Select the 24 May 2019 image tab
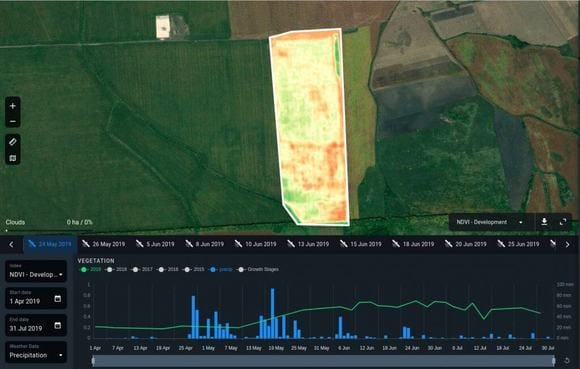Screen dimensions: 580x369 tap(50, 244)
